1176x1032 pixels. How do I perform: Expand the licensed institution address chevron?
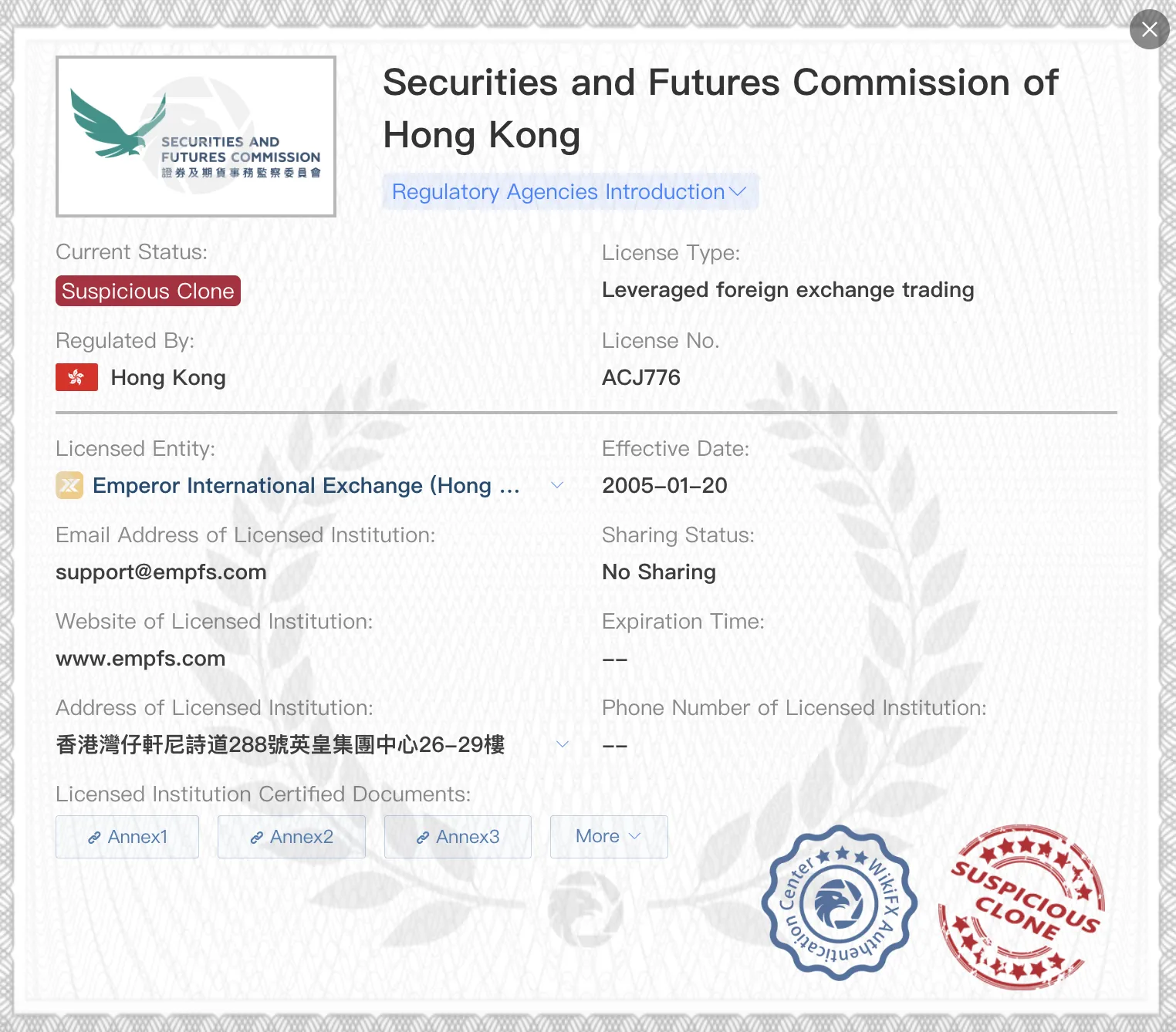pos(563,744)
